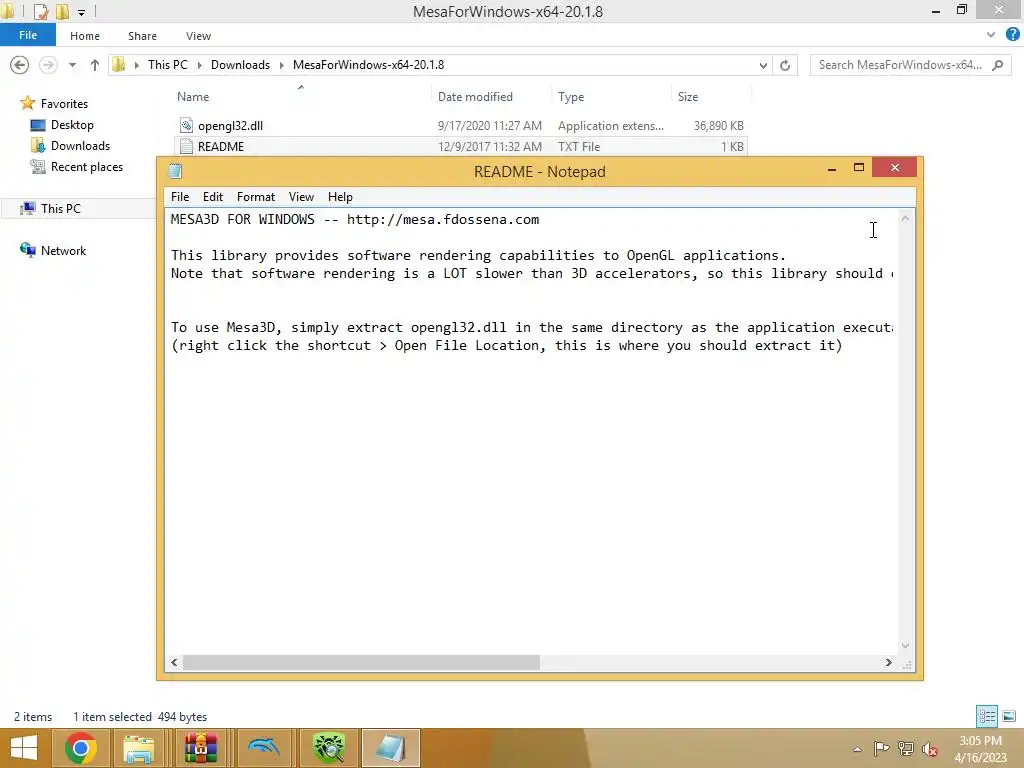Expand recent locations dropdown arrow
Image resolution: width=1024 pixels, height=768 pixels.
tap(72, 65)
